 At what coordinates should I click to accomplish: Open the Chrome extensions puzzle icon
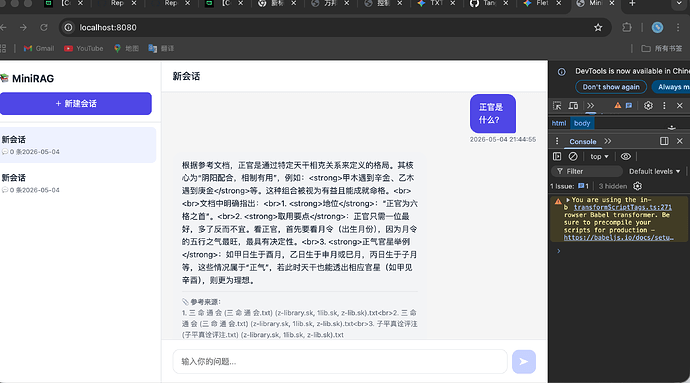coord(627,27)
